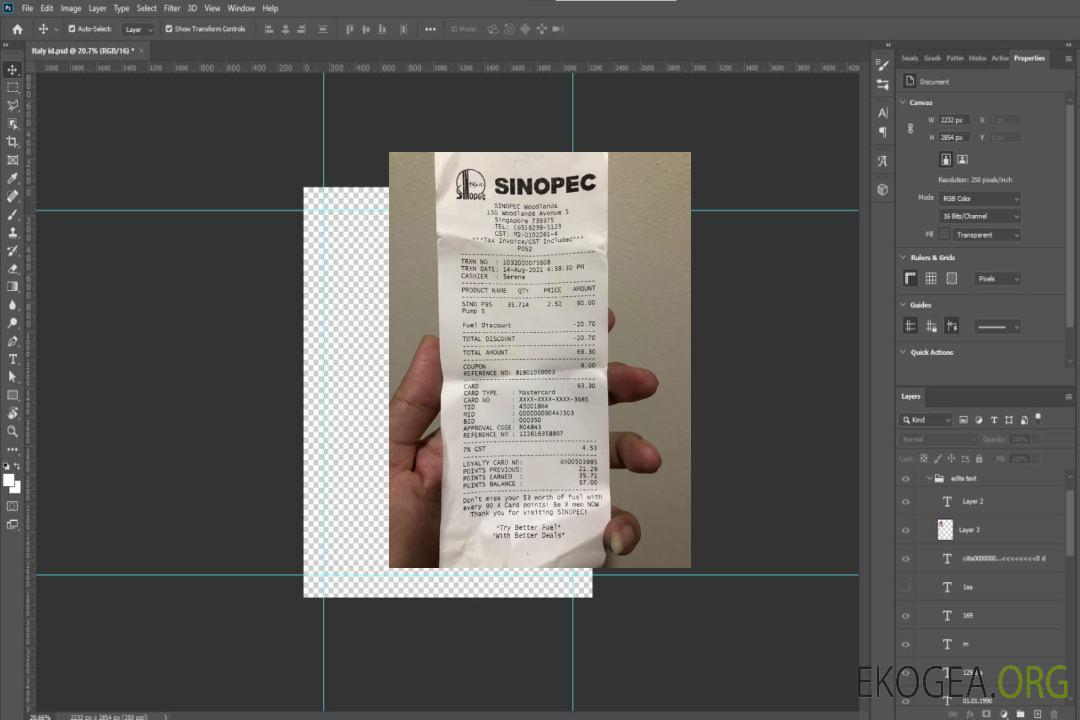Click the canvas Fill color swatch
Viewport: 1080px width, 720px height.
(944, 234)
